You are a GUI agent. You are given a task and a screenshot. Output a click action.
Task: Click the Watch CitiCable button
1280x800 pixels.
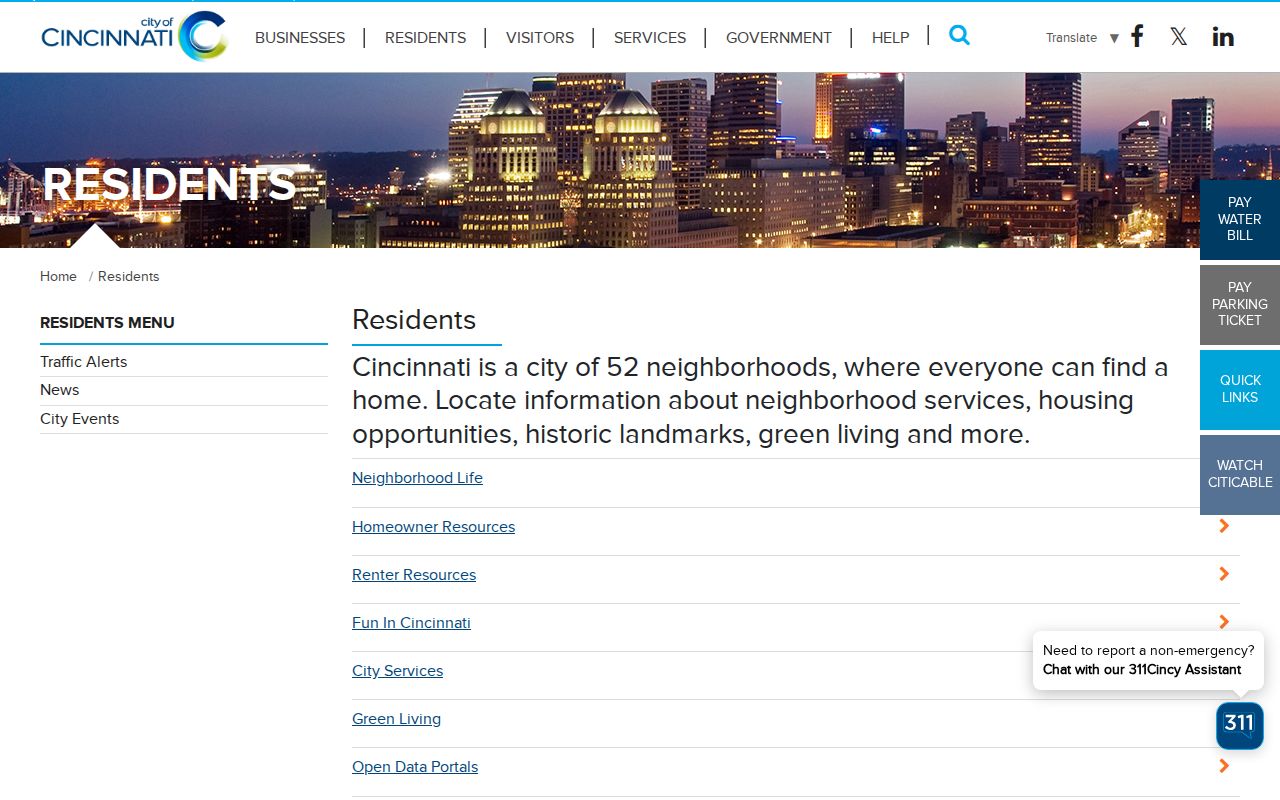click(1240, 475)
